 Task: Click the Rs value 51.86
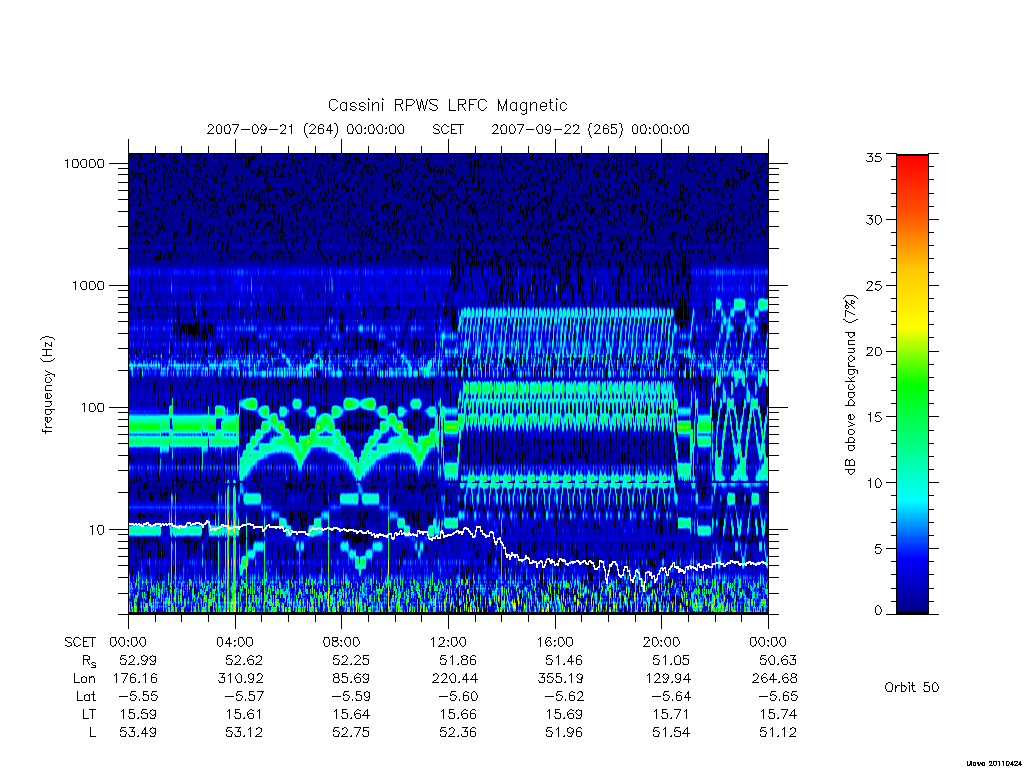pyautogui.click(x=458, y=660)
